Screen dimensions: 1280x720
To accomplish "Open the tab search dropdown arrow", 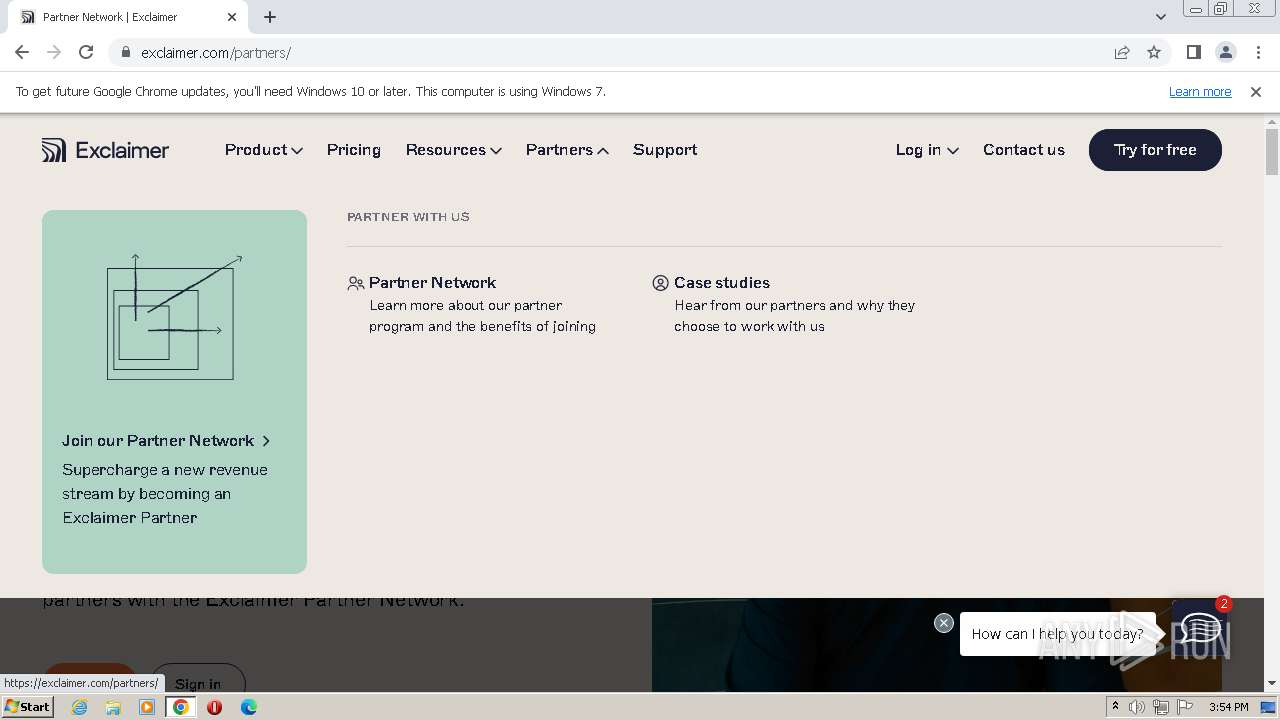I will 1161,16.
